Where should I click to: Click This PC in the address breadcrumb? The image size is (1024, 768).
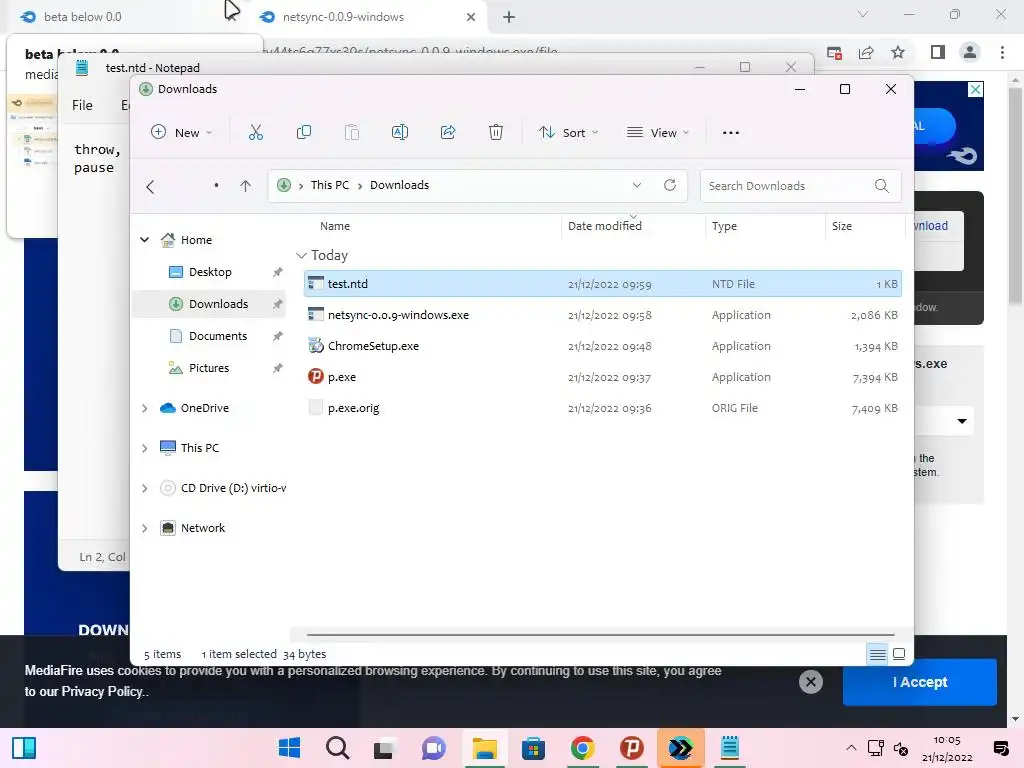[330, 185]
